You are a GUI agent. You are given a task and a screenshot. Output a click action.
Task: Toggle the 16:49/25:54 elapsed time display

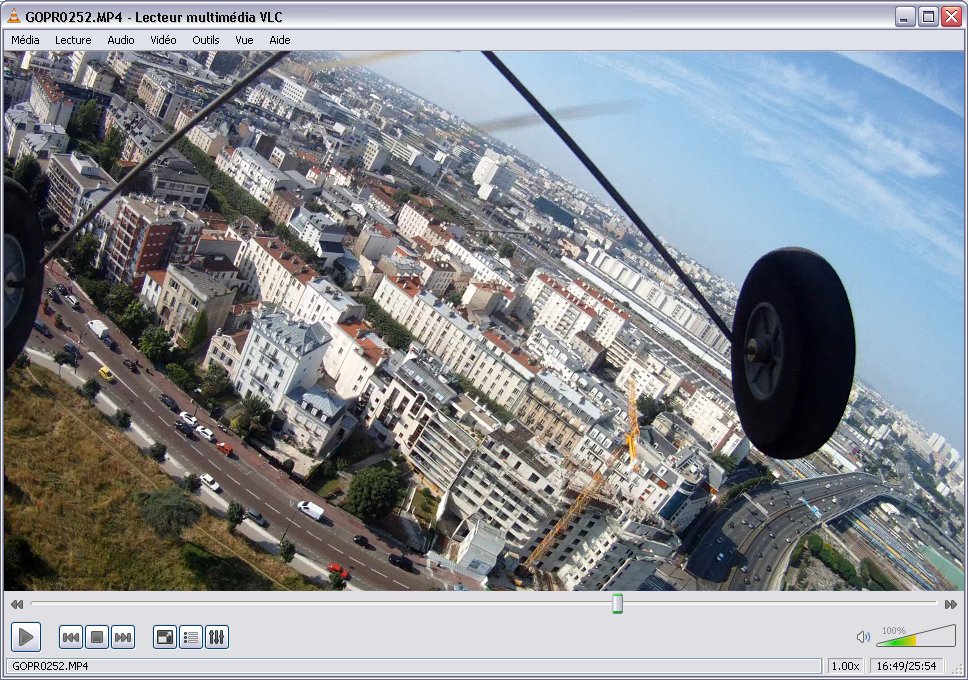(x=906, y=666)
